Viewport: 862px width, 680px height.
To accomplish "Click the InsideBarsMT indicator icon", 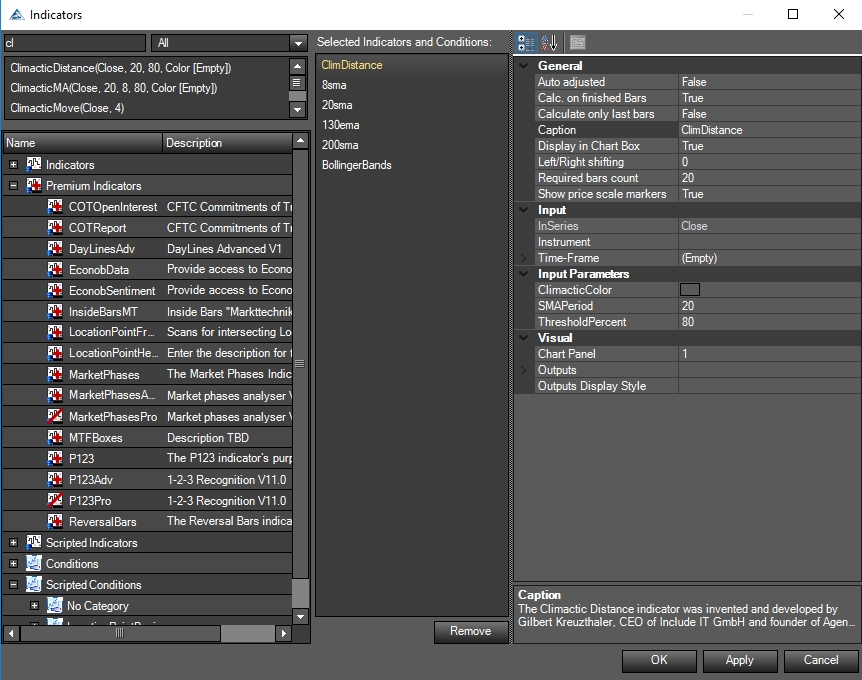I will tap(55, 312).
